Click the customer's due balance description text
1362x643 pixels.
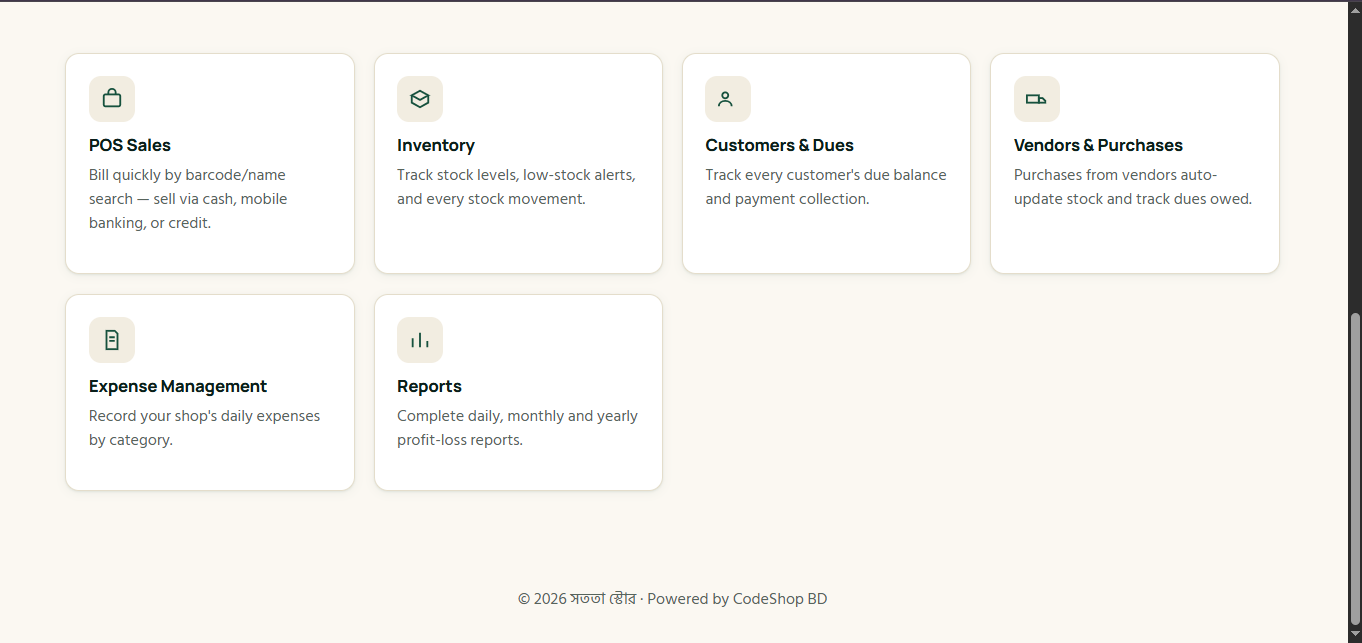(x=826, y=187)
